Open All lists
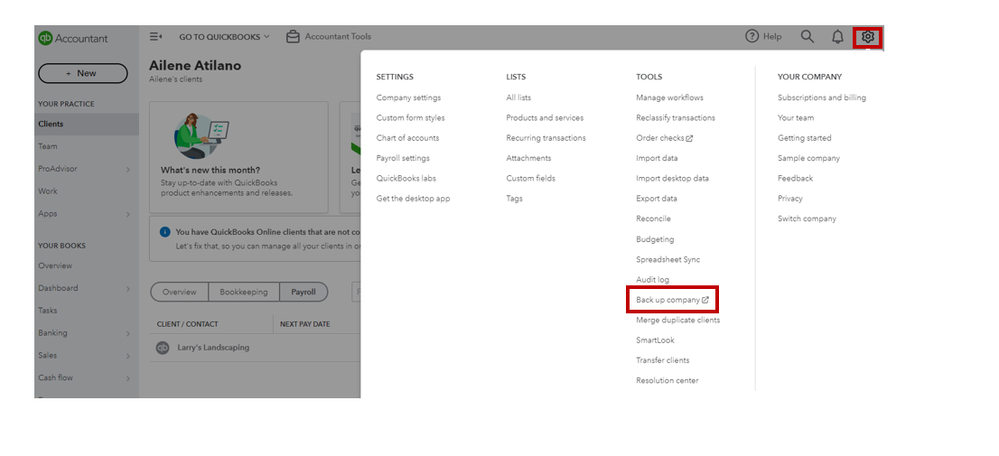Screen dimensions: 999x456 pos(519,98)
